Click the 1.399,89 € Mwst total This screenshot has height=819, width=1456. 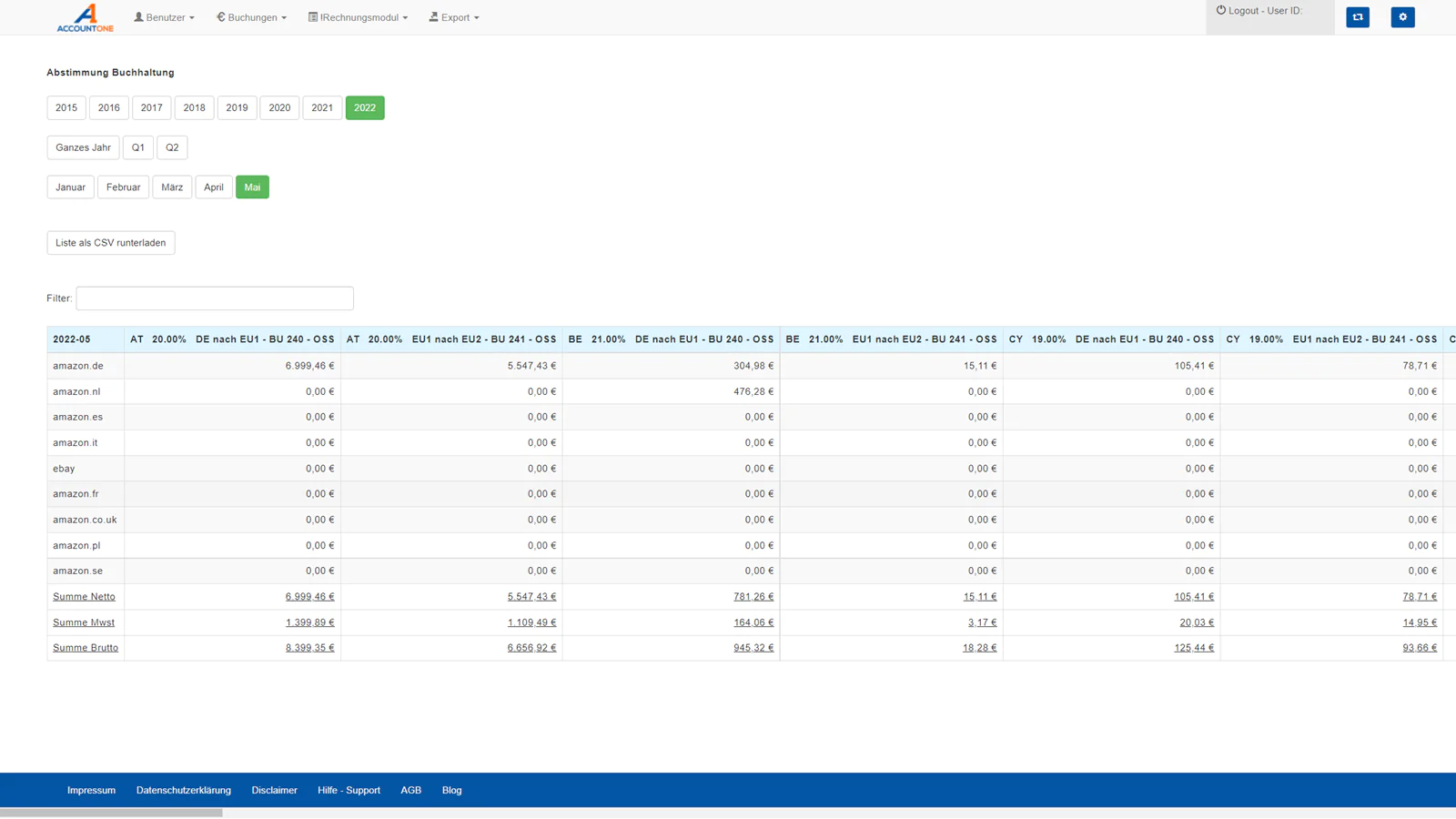point(309,622)
